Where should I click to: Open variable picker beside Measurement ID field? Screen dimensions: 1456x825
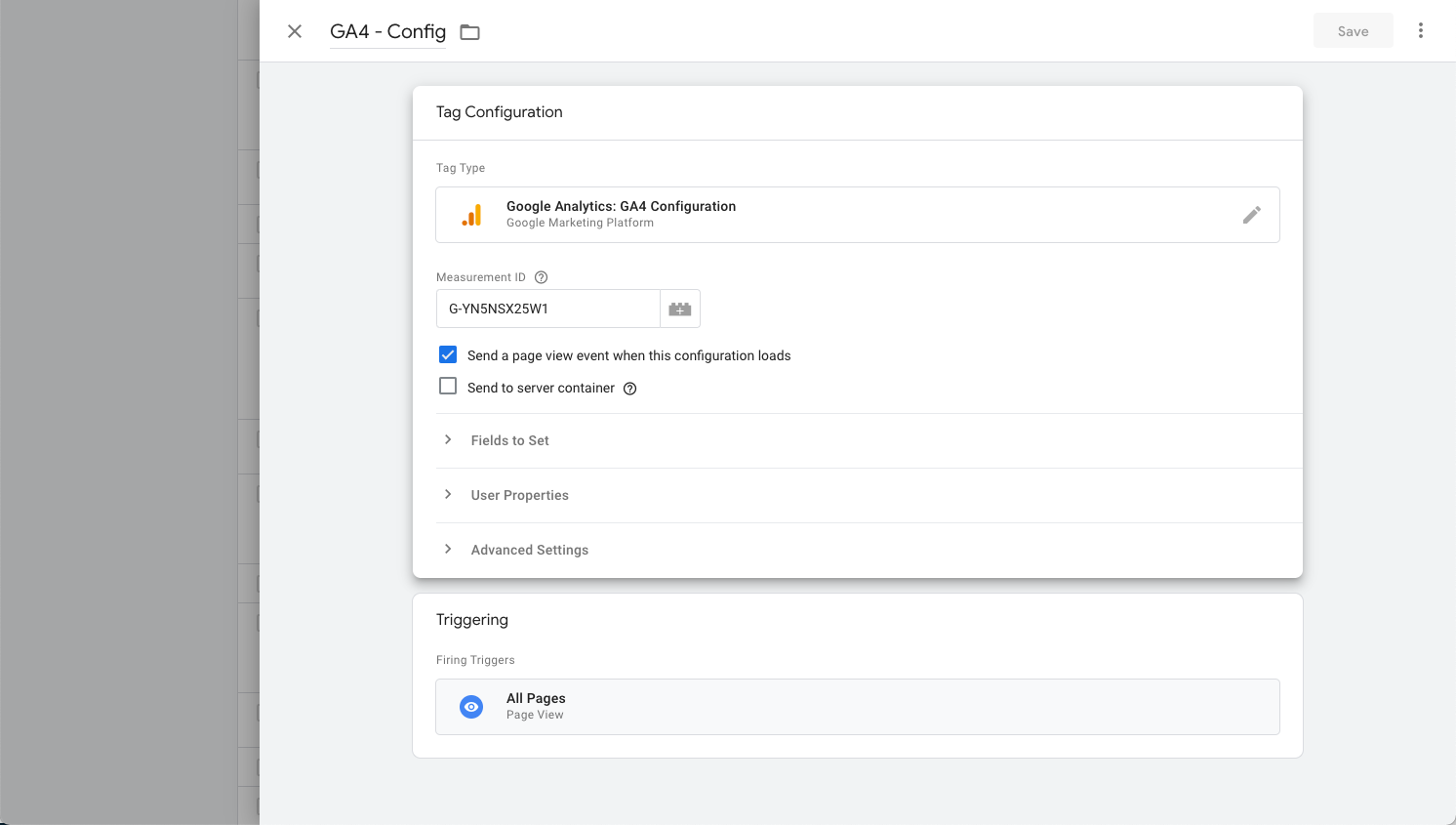680,309
